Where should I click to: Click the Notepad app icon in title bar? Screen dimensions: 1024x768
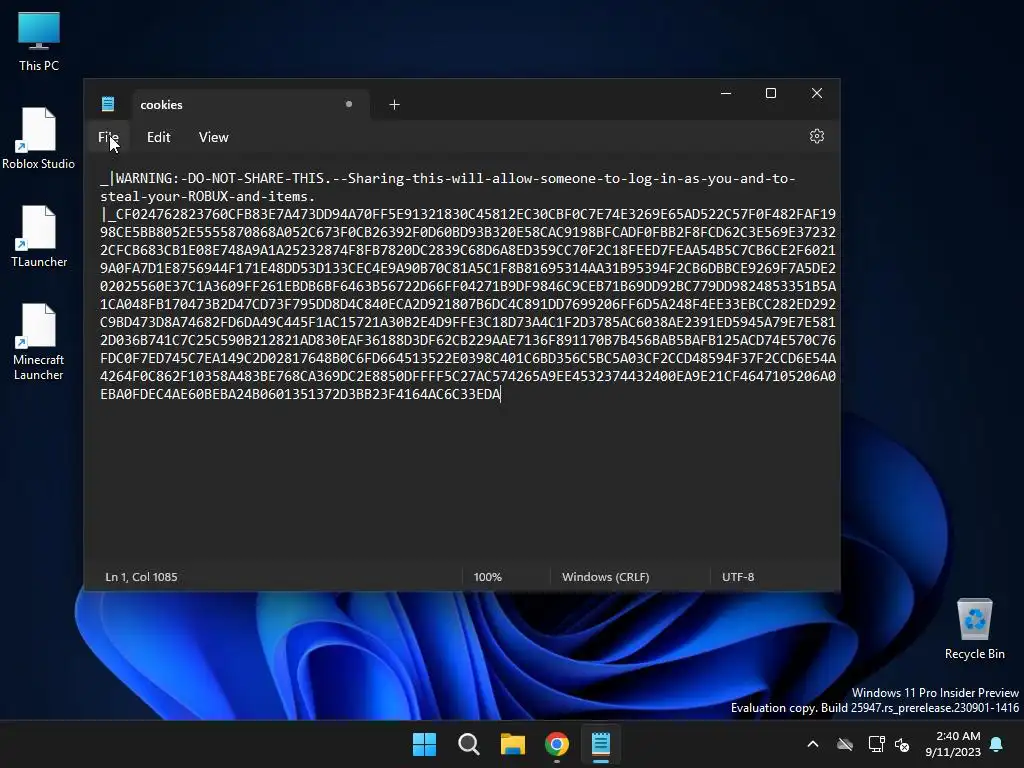click(108, 104)
